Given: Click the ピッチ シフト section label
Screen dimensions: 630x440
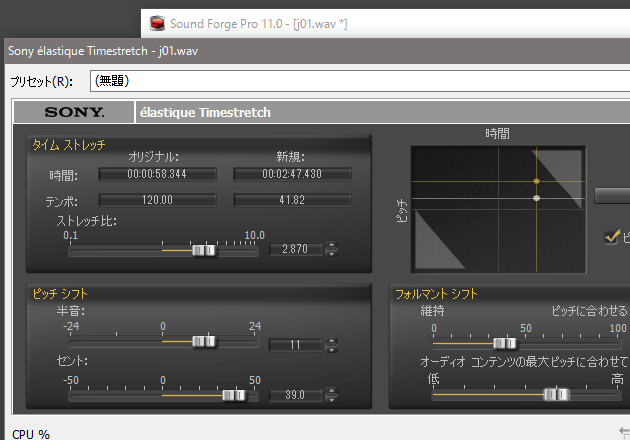Looking at the screenshot, I should tap(60, 294).
